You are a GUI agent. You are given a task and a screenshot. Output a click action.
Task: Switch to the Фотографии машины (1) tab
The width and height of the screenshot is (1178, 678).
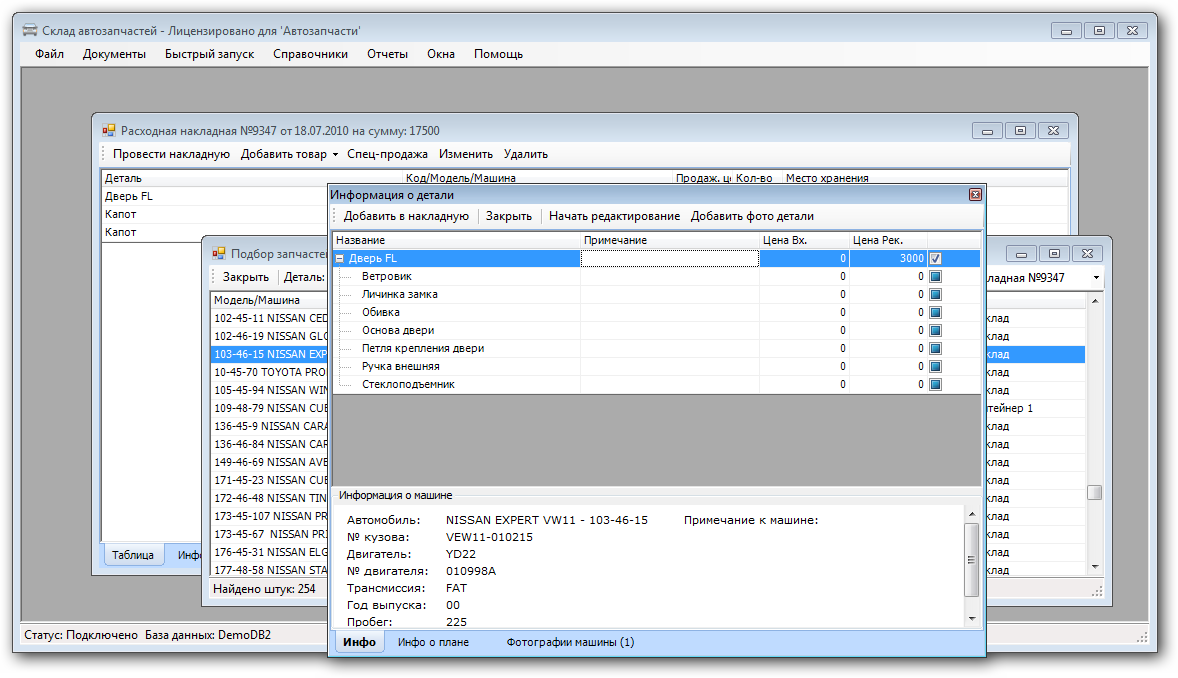tap(569, 642)
